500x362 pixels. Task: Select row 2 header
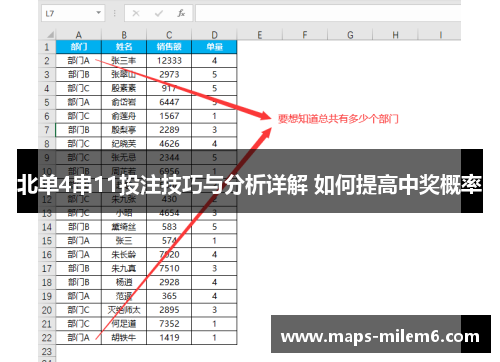[x=47, y=61]
